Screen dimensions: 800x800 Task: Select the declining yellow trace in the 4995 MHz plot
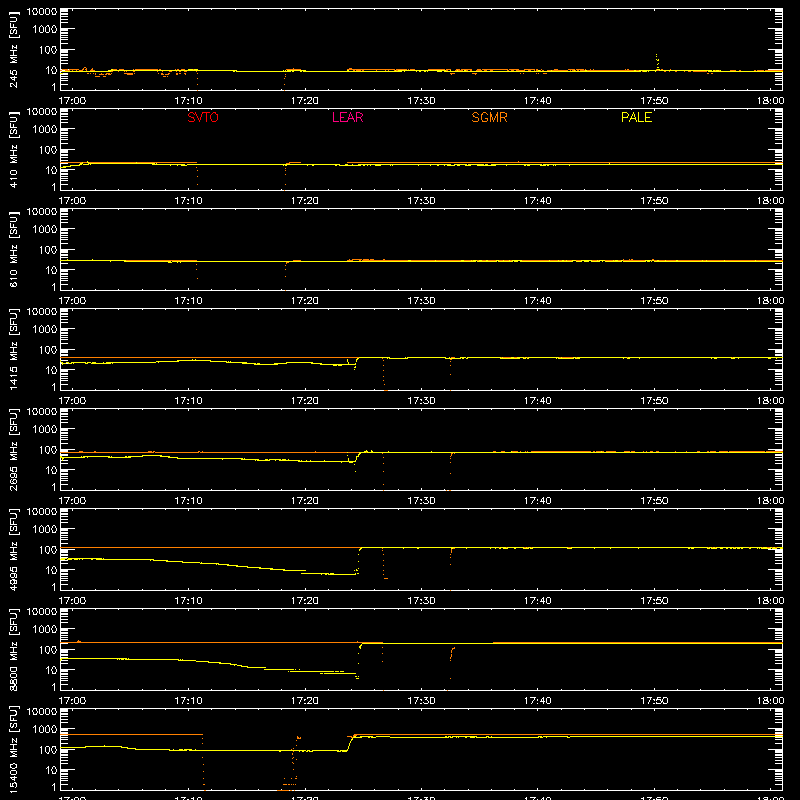coord(209,565)
